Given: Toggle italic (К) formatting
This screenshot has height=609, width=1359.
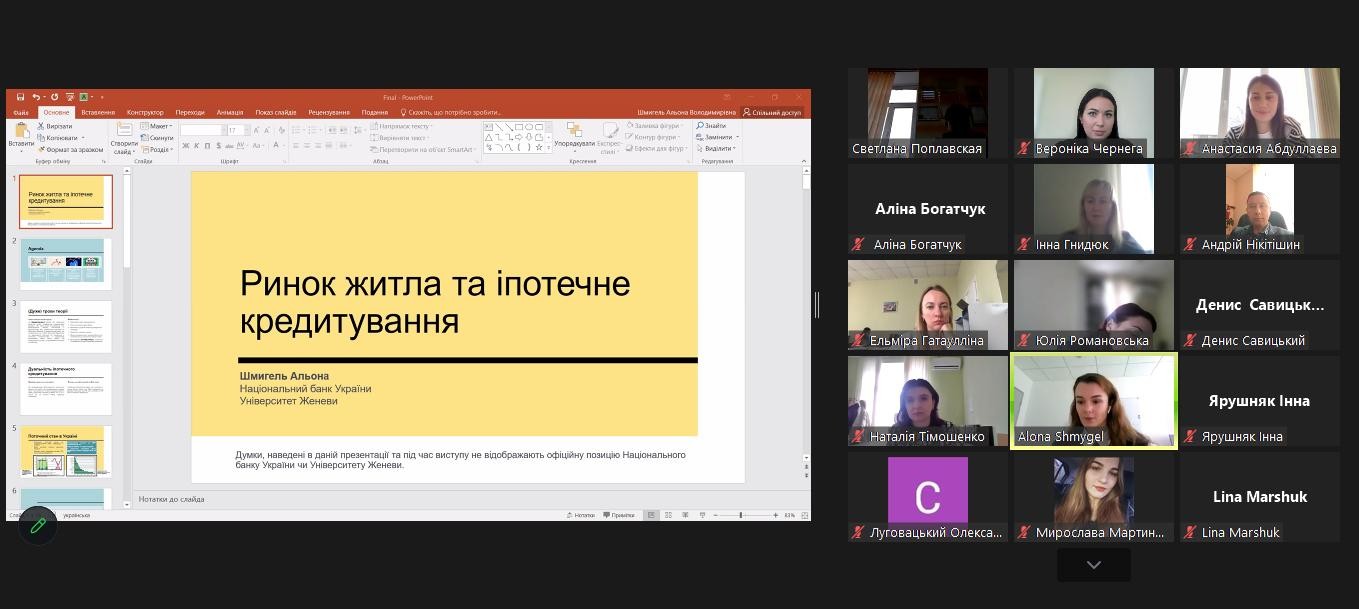Looking at the screenshot, I should coord(196,146).
